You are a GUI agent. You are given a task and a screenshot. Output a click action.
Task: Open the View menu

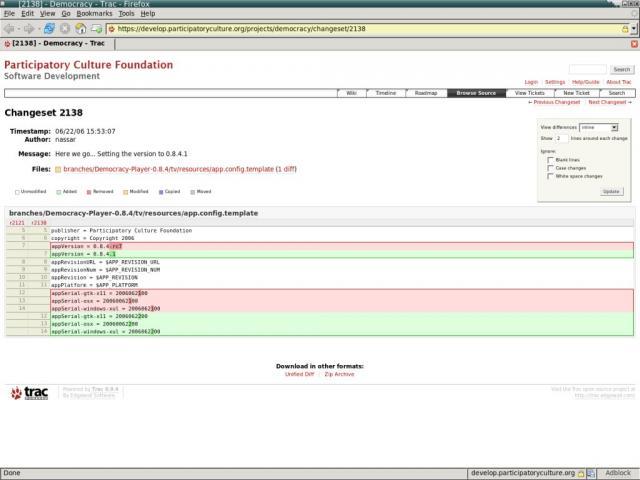click(x=47, y=13)
